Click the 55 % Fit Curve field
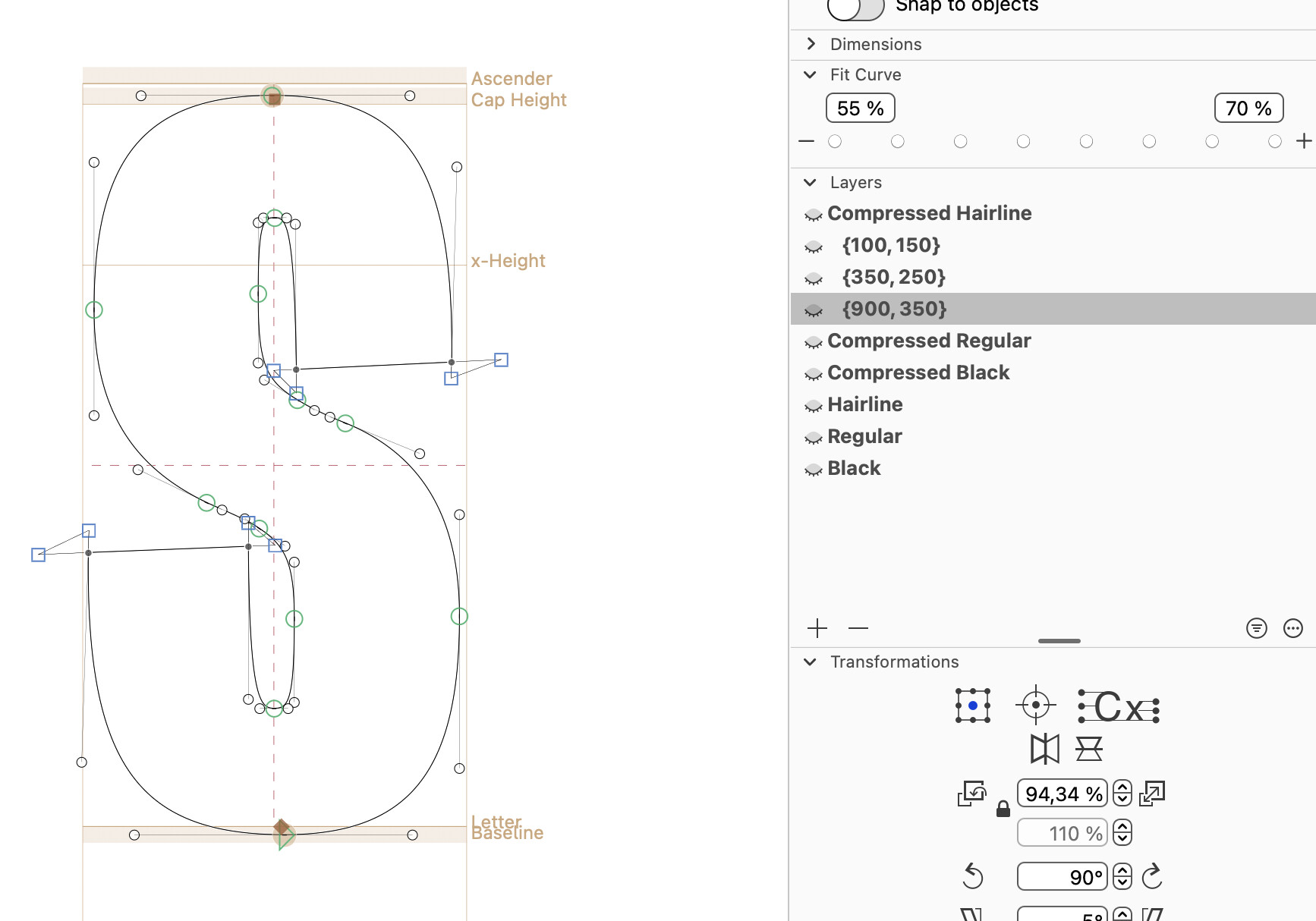 click(x=860, y=108)
